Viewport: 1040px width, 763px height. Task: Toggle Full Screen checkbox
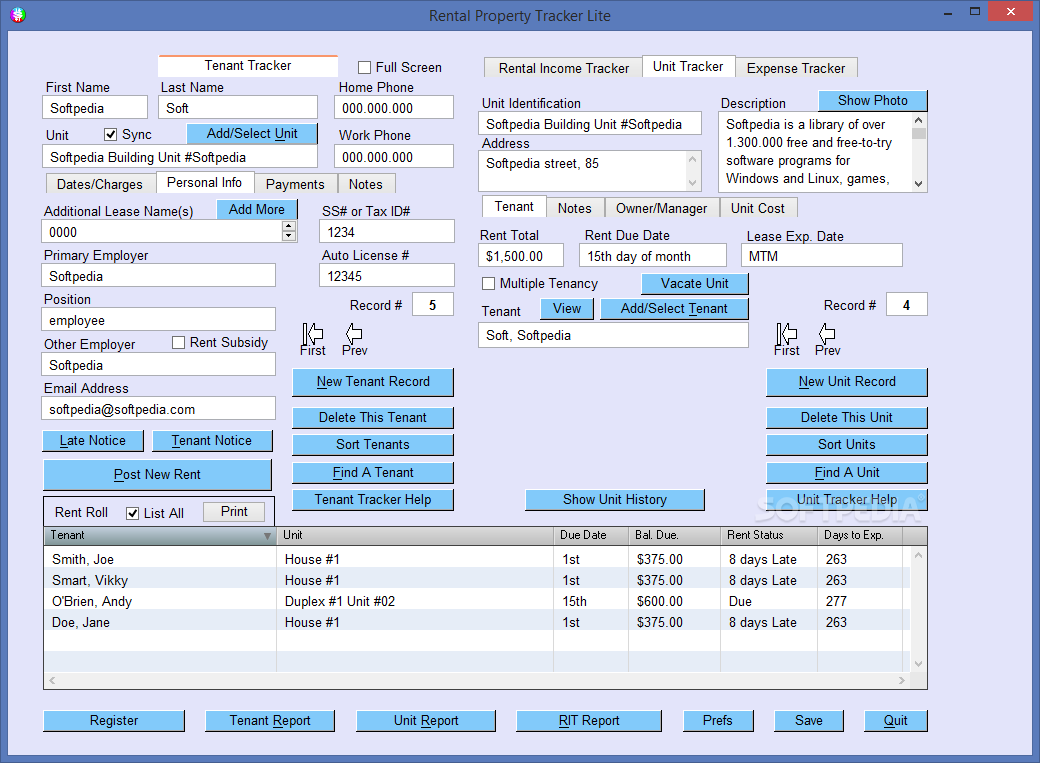pos(364,68)
